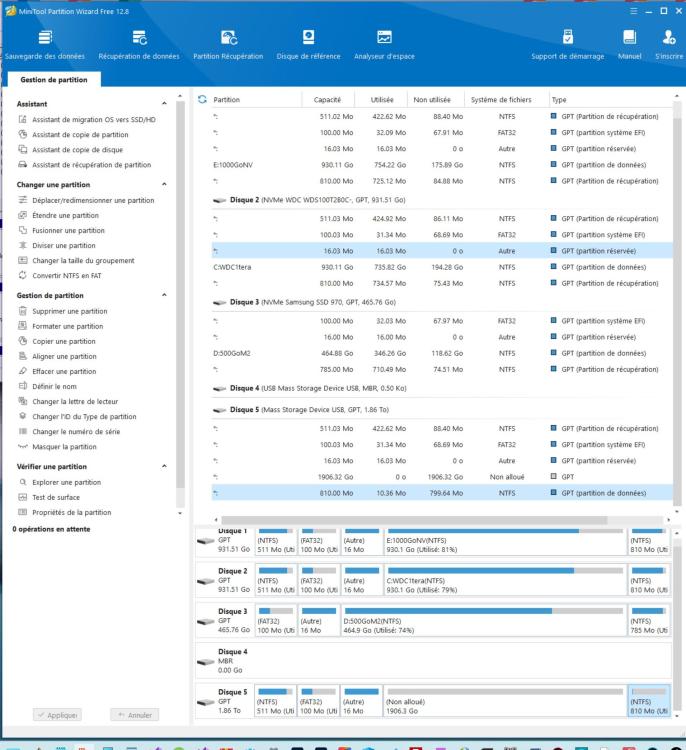Click Test de surface option

[x=56, y=497]
